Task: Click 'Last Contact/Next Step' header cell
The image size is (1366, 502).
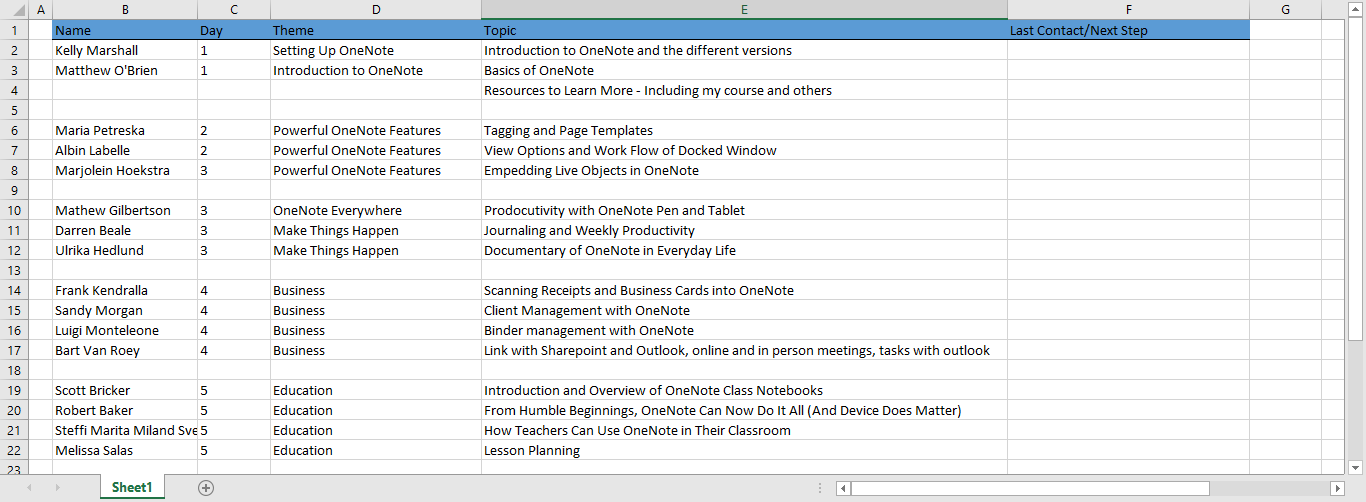Action: tap(1128, 30)
